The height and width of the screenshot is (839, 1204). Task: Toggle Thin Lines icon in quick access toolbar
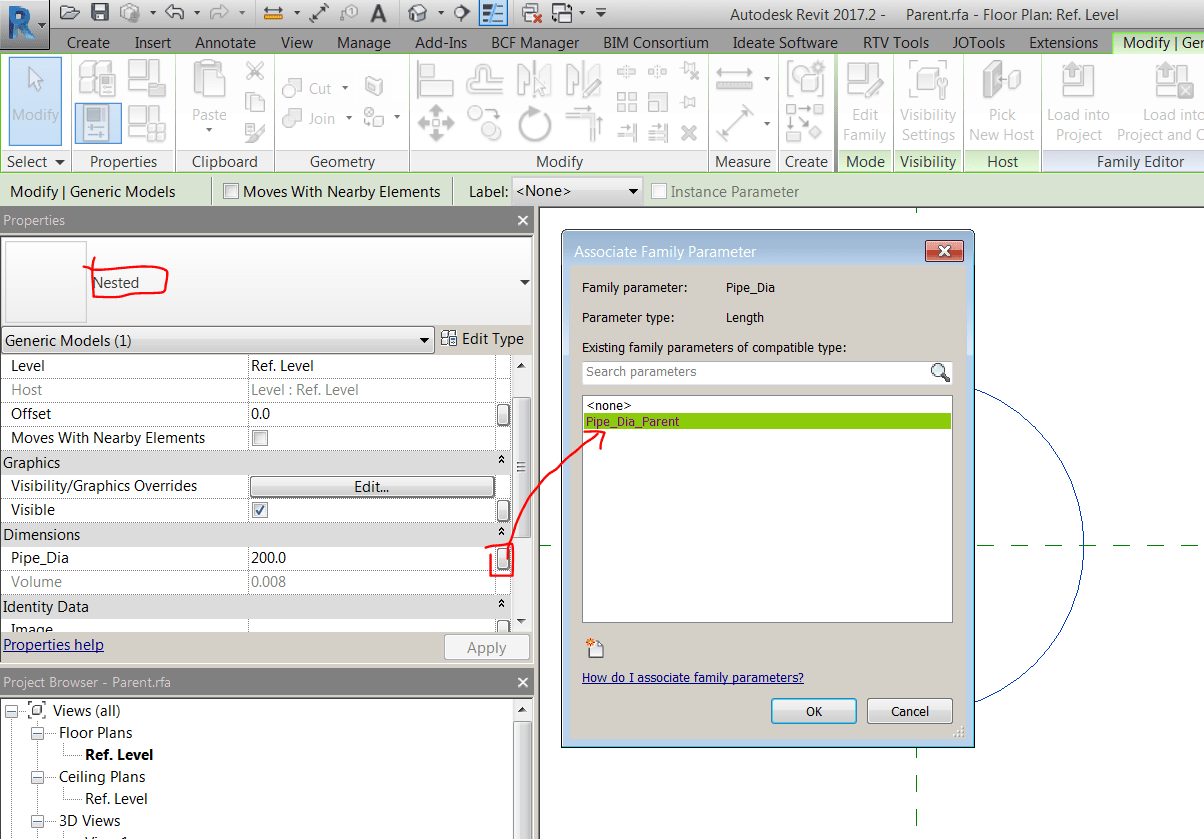[x=492, y=13]
